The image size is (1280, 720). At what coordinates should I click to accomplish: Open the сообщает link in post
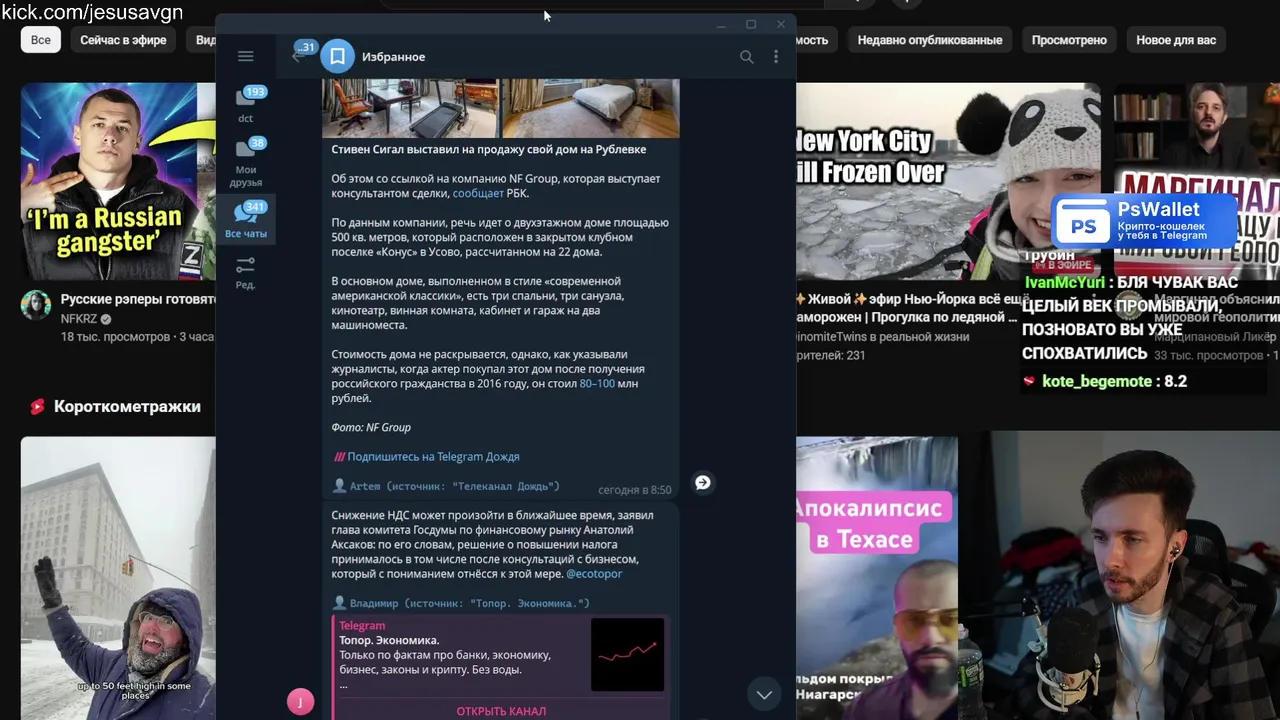coord(478,194)
